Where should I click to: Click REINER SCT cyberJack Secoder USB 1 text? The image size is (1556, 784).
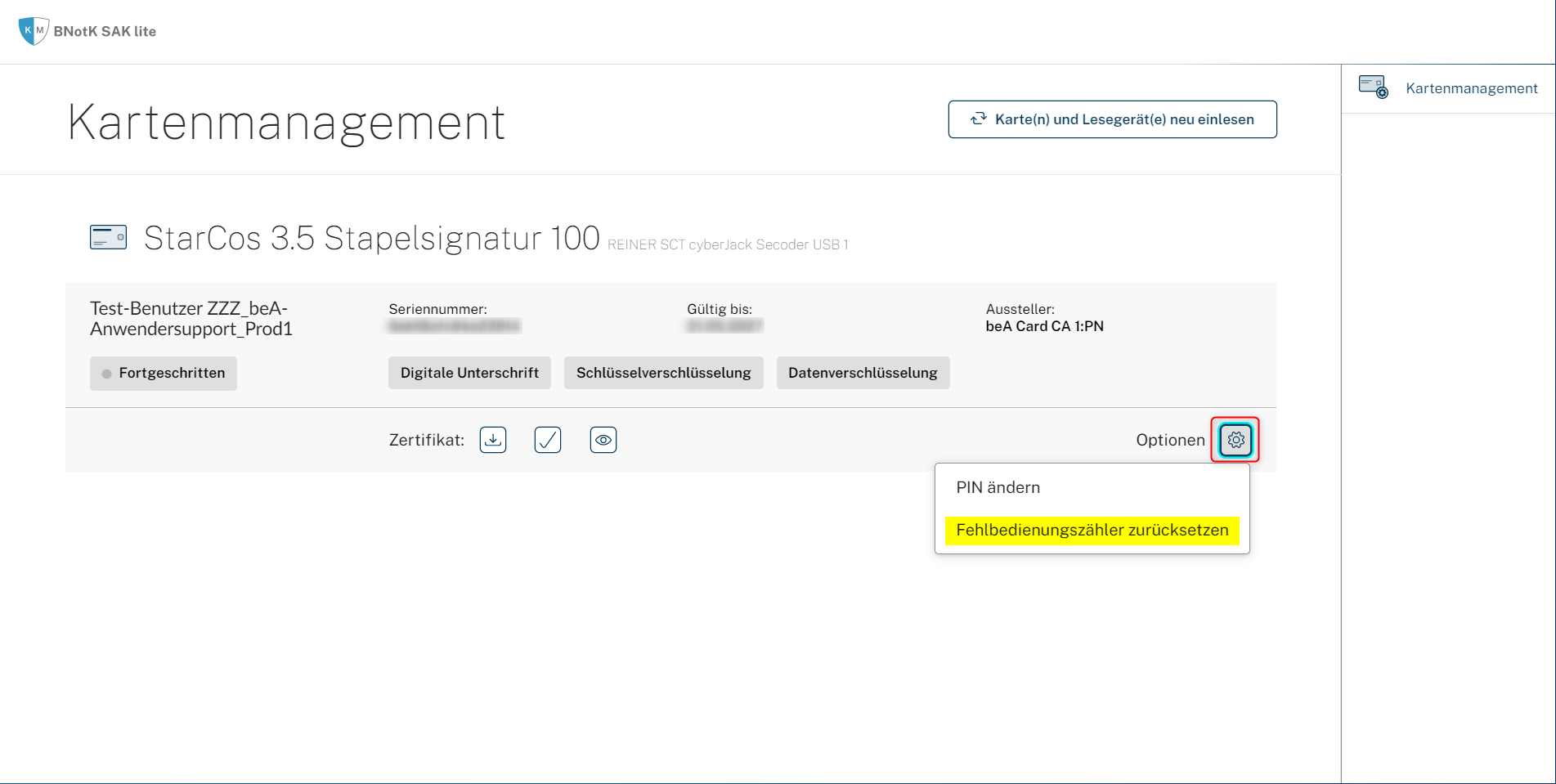tap(728, 244)
